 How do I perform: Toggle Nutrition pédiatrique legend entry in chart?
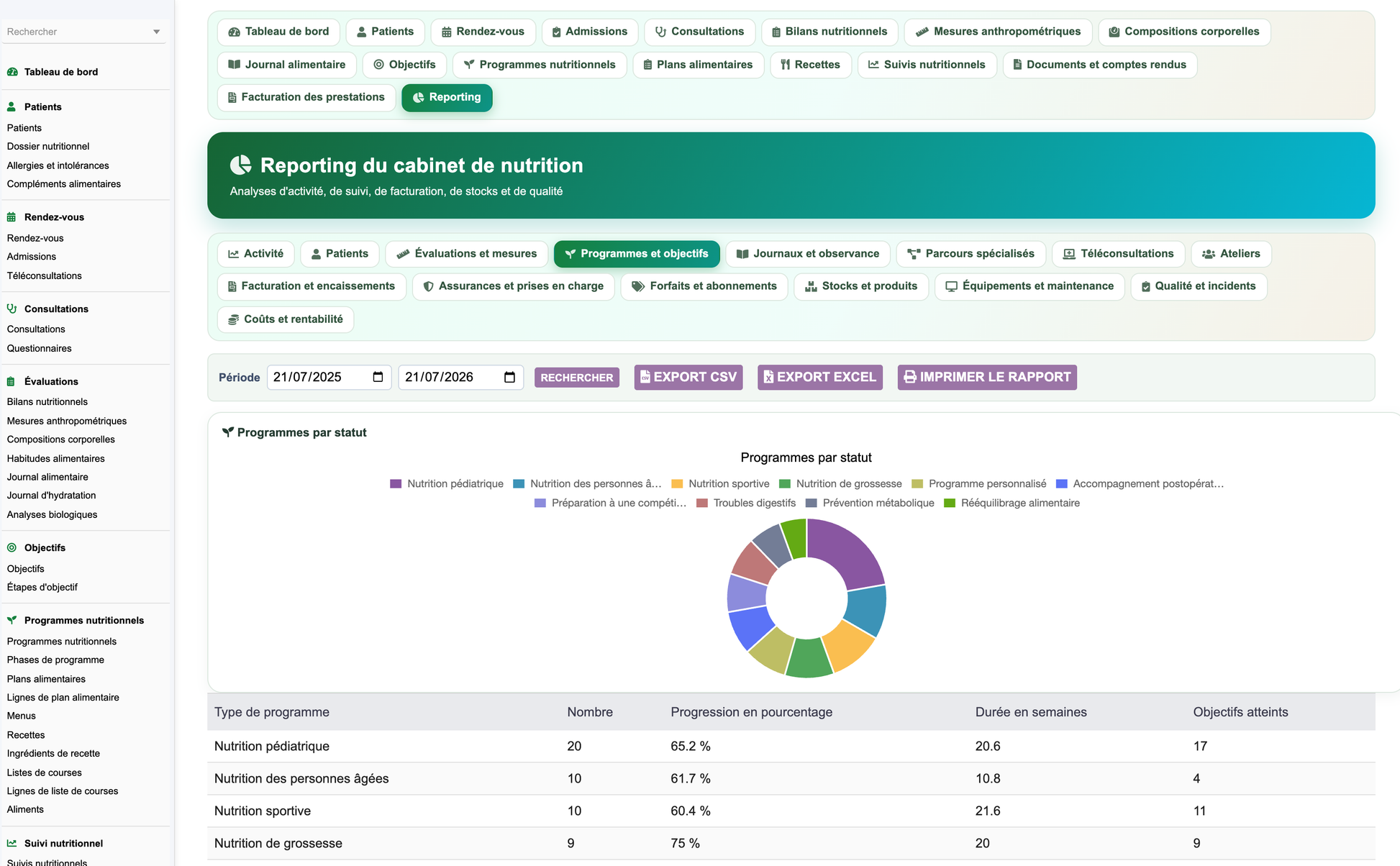click(447, 484)
